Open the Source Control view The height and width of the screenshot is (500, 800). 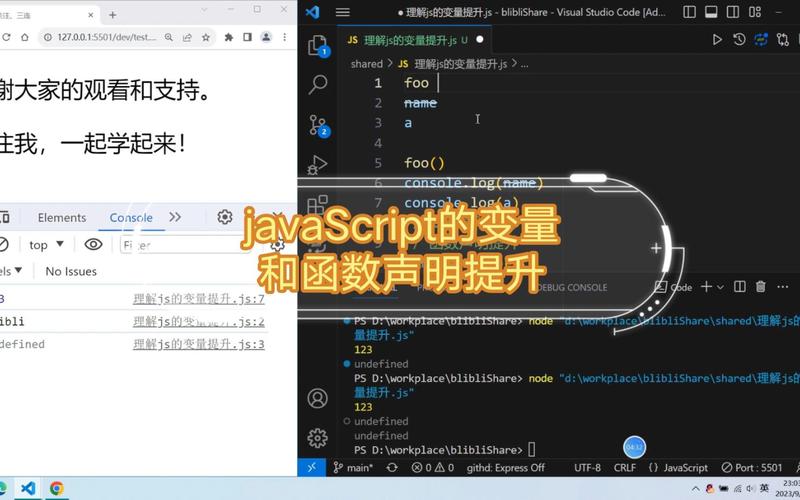(318, 126)
